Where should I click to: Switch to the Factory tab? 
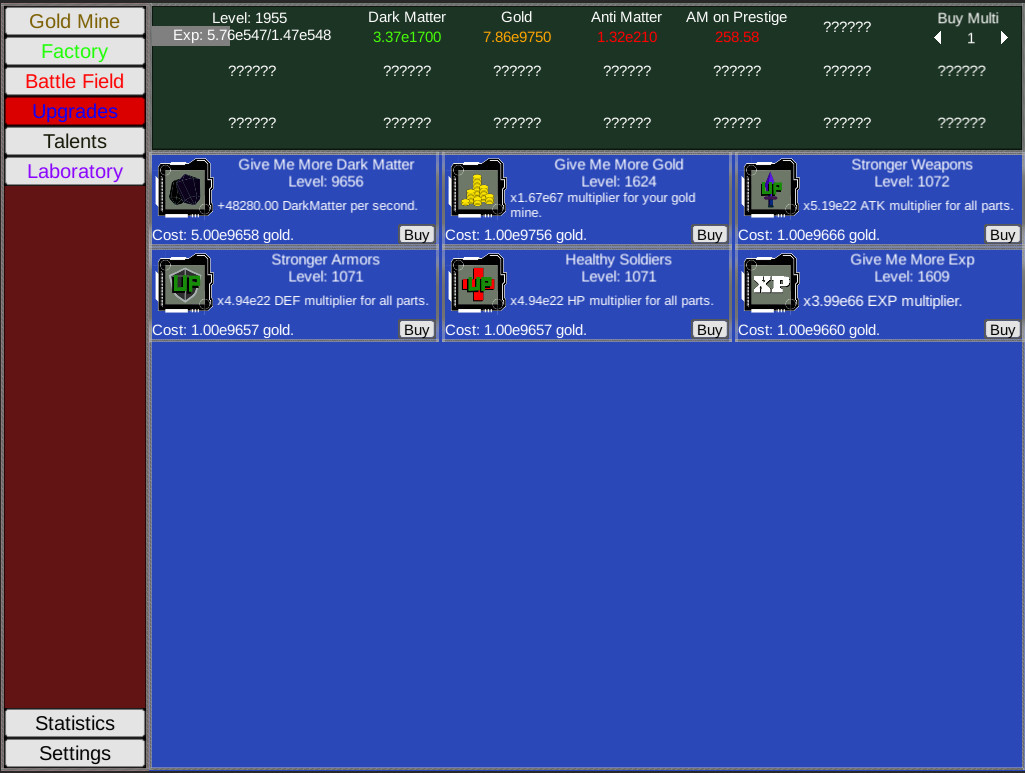tap(75, 51)
